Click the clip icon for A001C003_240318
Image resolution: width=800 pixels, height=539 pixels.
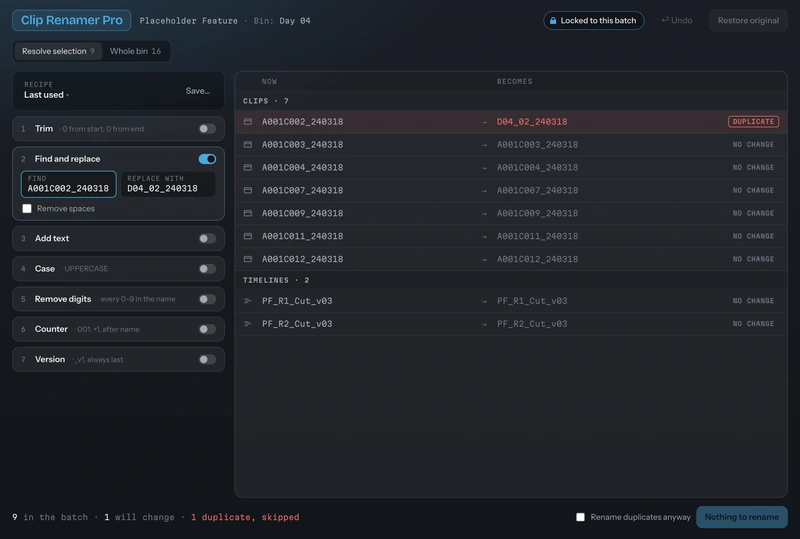point(248,144)
